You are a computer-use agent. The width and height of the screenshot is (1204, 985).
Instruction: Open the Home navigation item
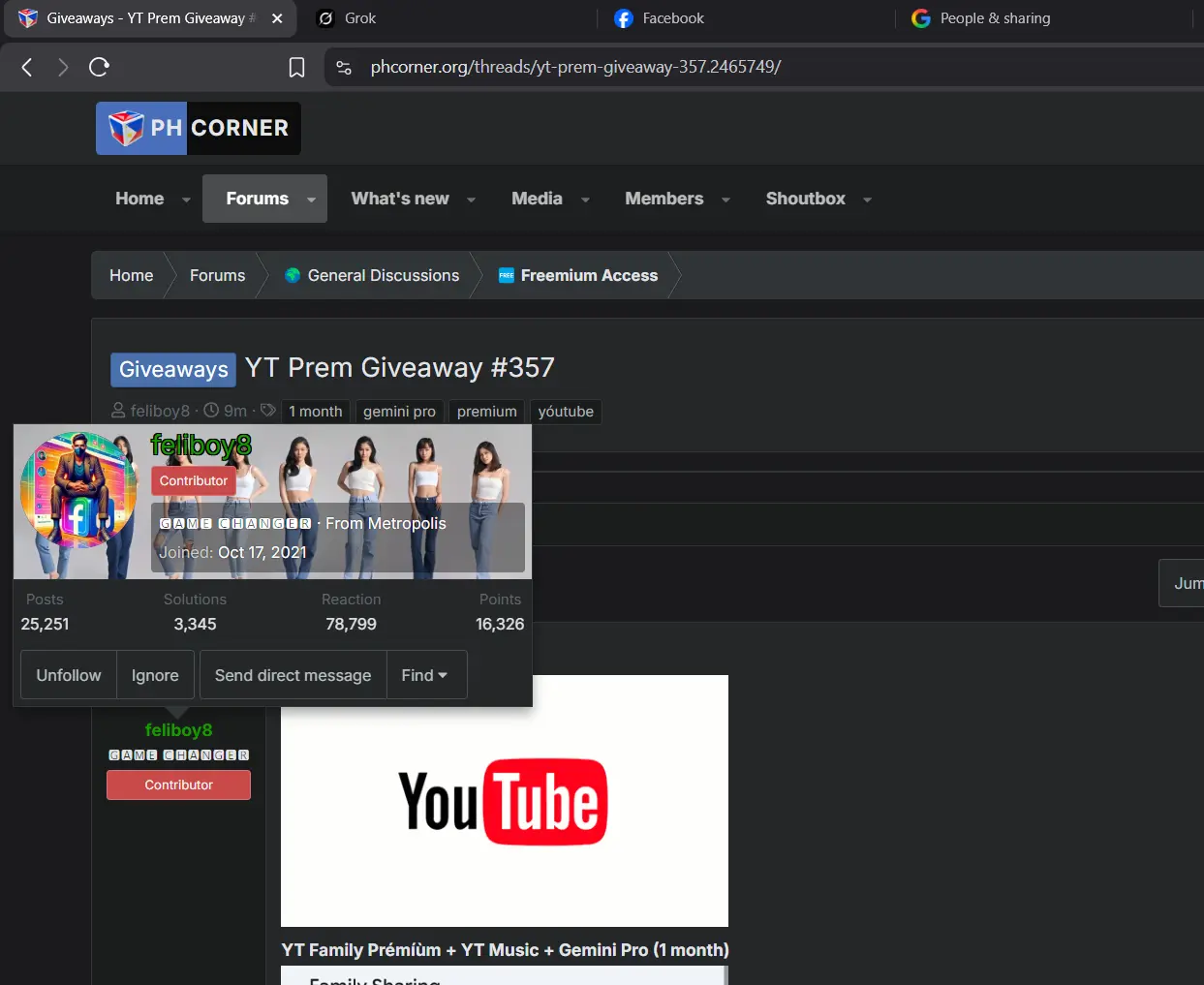139,199
